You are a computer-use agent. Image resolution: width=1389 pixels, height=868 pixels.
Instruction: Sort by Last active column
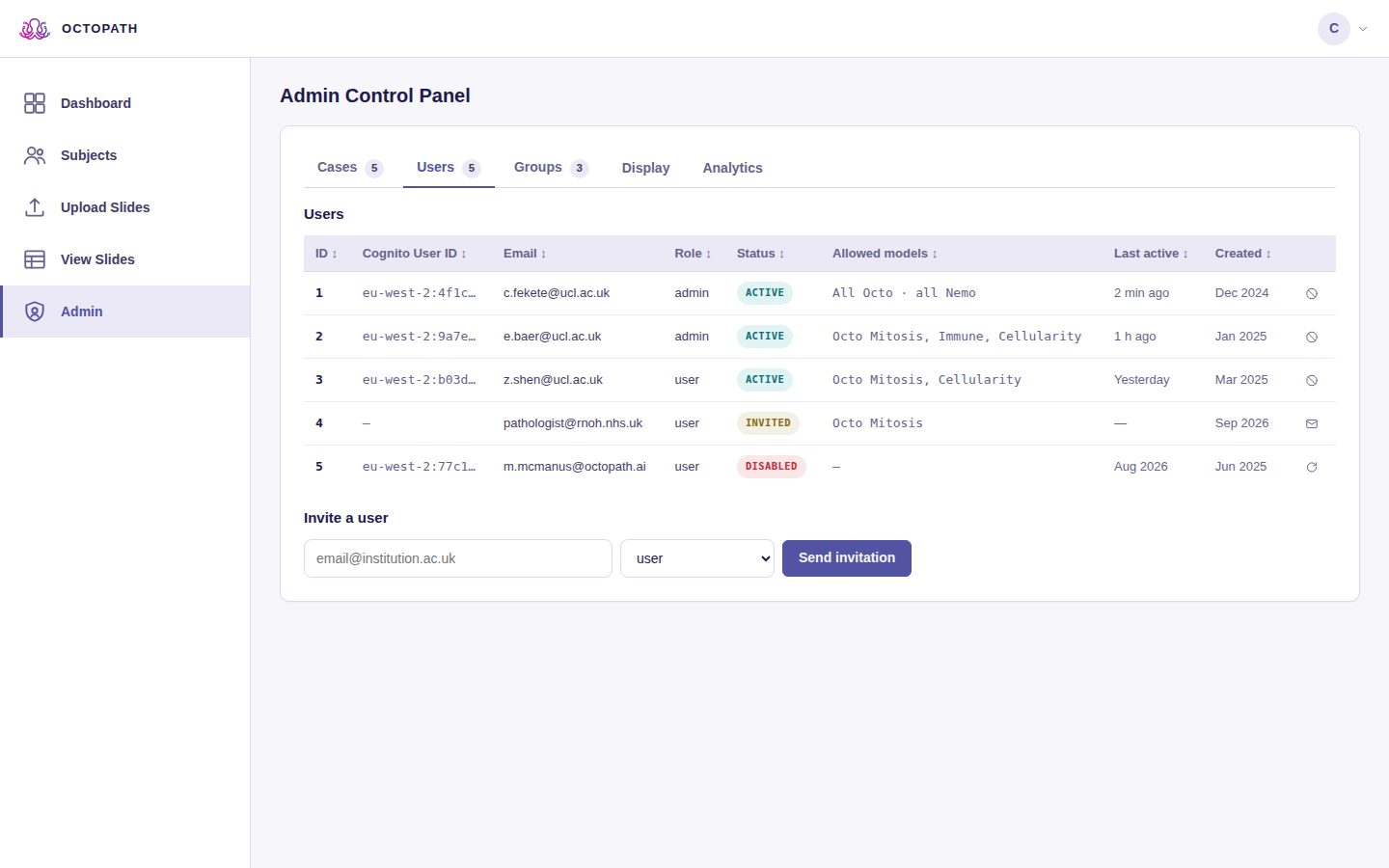pos(1151,254)
